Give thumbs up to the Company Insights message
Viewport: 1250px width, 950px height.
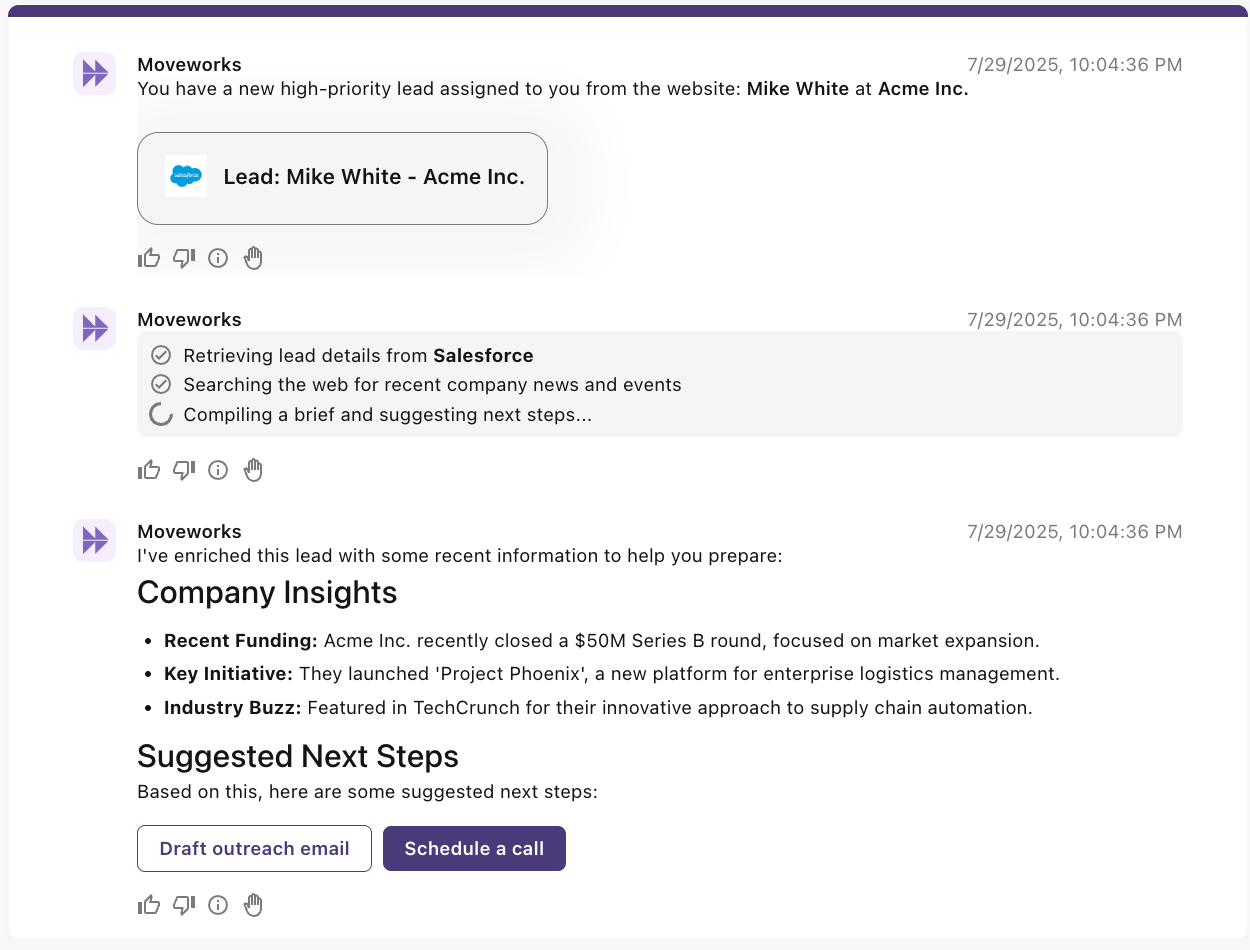click(149, 905)
